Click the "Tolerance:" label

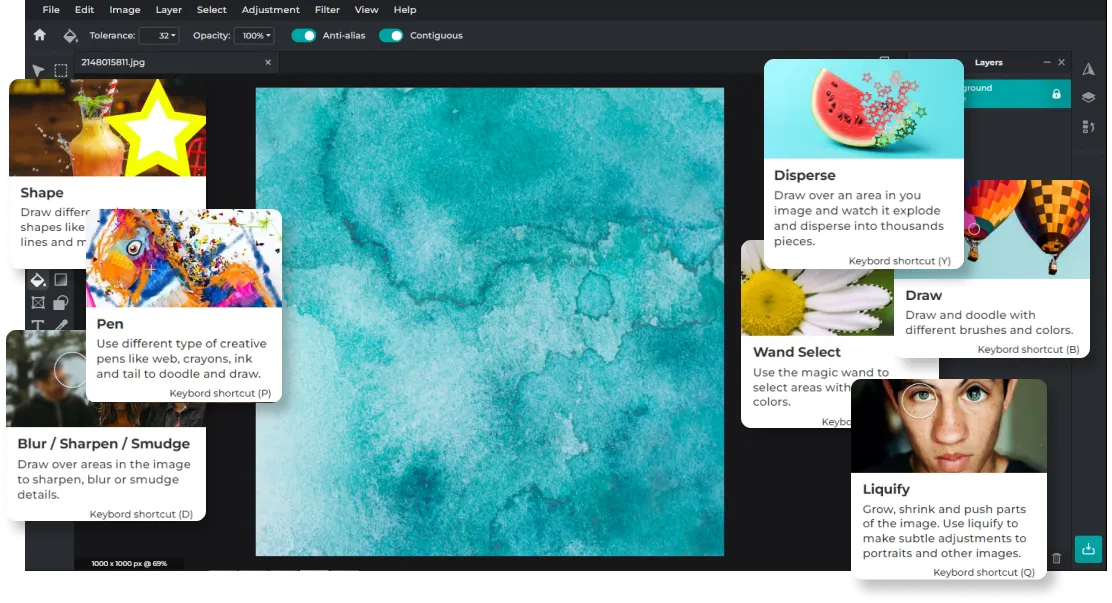(112, 35)
